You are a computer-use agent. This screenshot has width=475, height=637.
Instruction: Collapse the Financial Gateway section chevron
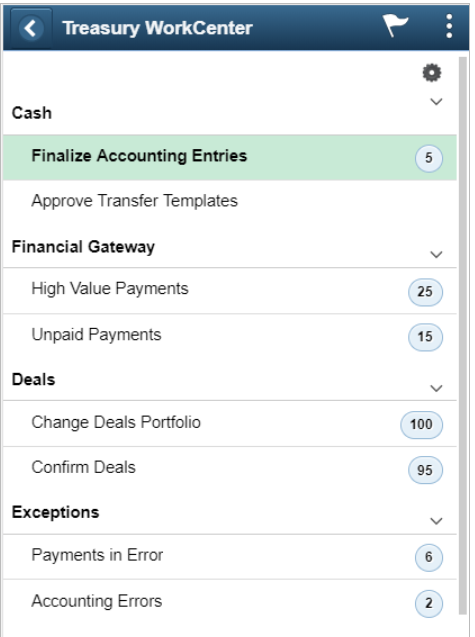(x=436, y=255)
